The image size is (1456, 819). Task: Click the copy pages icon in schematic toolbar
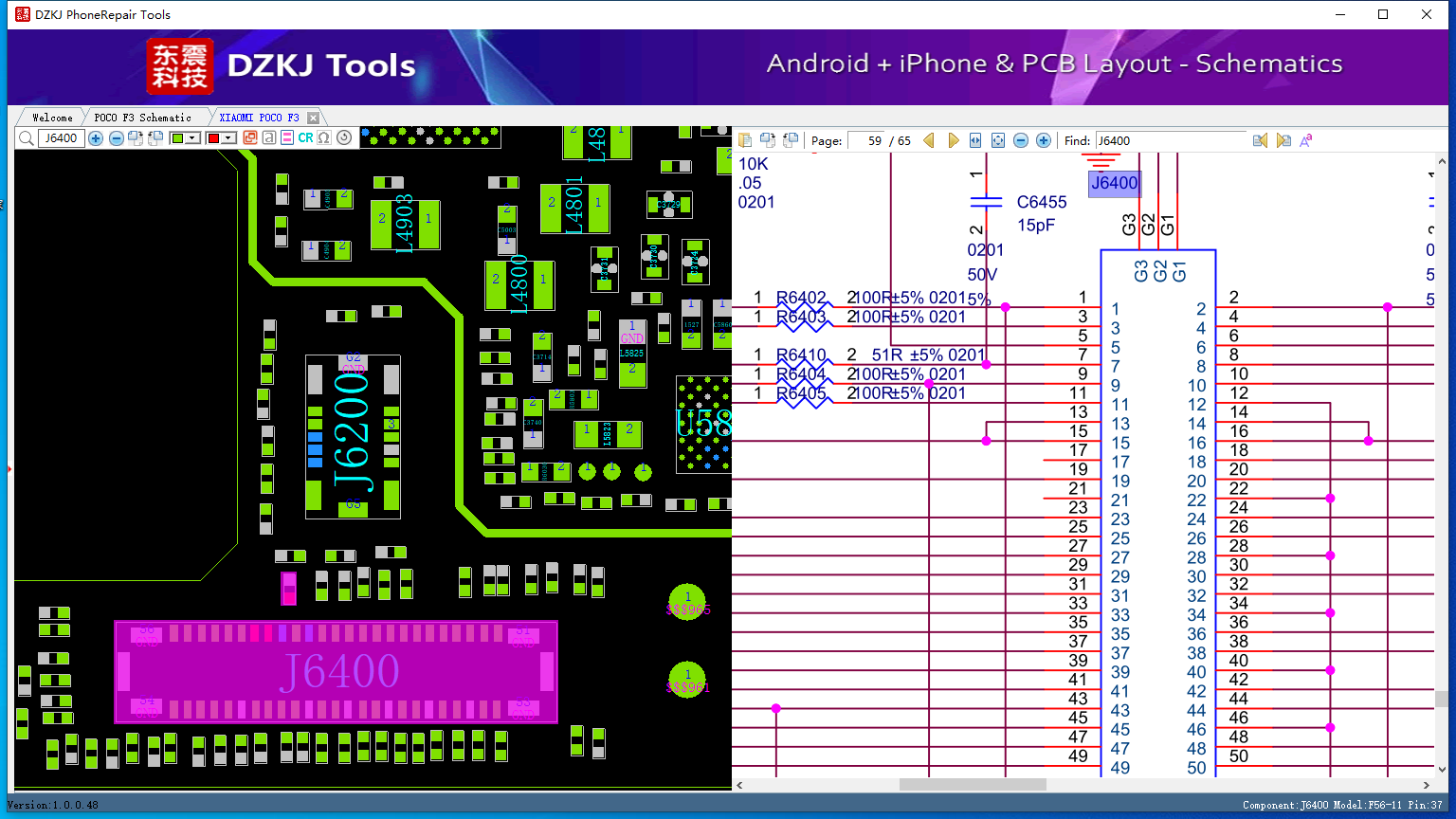click(746, 140)
